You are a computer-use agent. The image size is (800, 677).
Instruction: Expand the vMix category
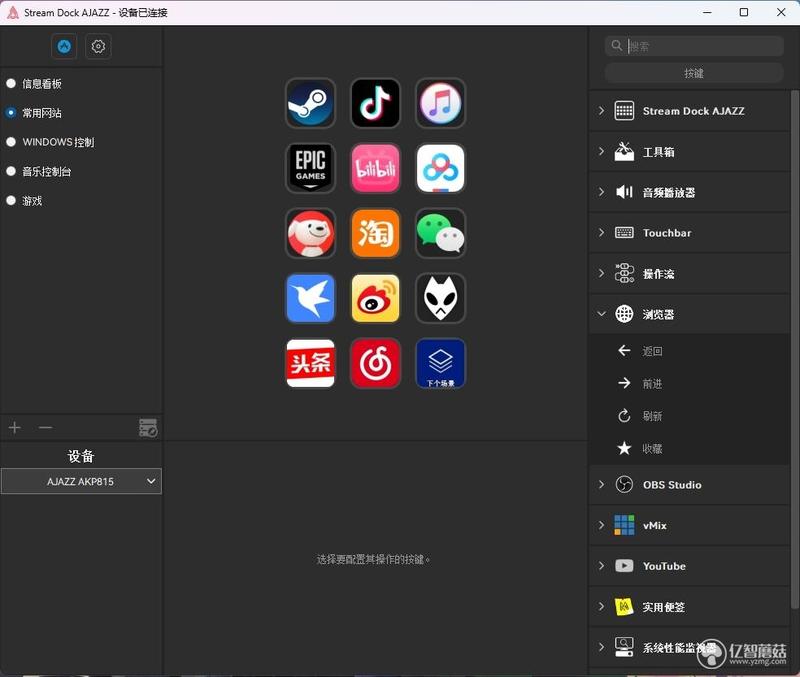[691, 525]
